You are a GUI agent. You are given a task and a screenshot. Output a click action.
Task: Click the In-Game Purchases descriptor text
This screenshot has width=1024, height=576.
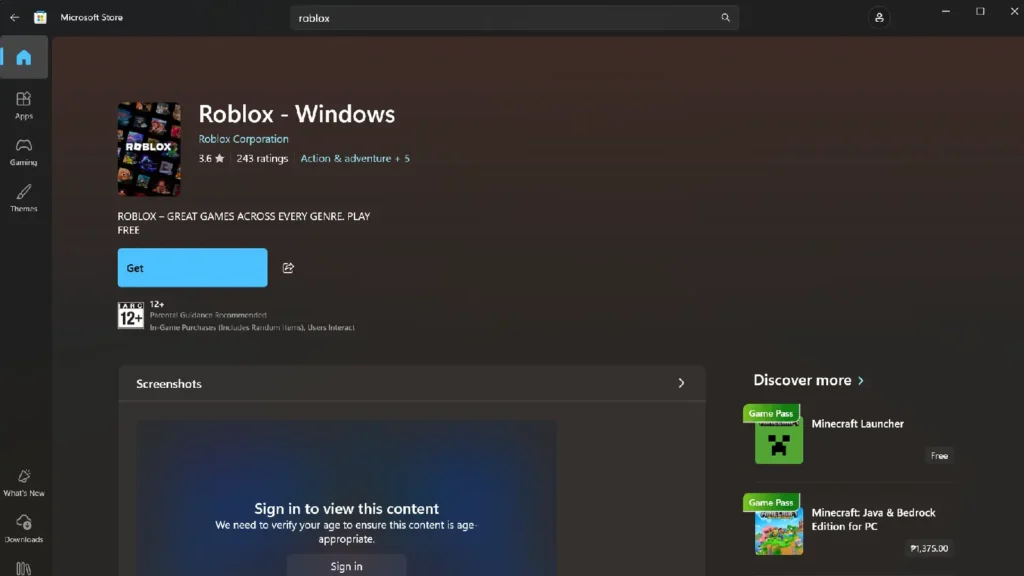tap(252, 328)
